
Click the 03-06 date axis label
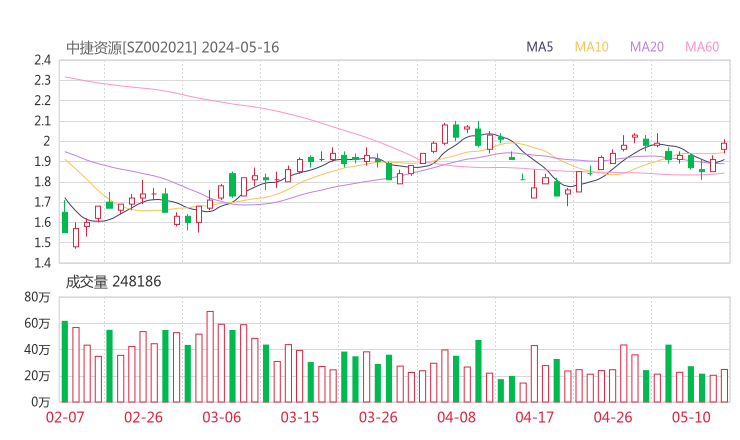coord(221,417)
